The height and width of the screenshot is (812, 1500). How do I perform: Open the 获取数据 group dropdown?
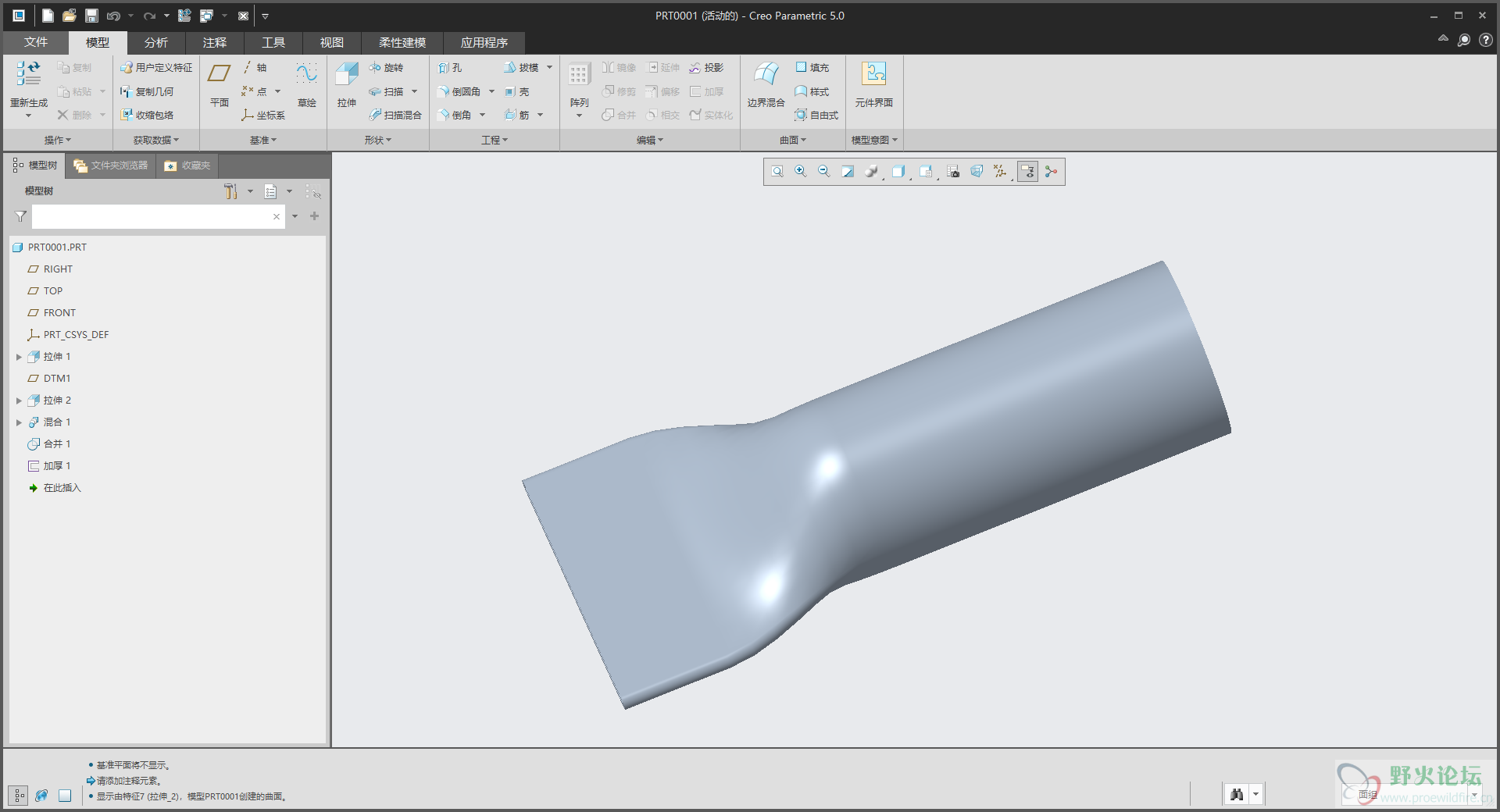point(155,140)
